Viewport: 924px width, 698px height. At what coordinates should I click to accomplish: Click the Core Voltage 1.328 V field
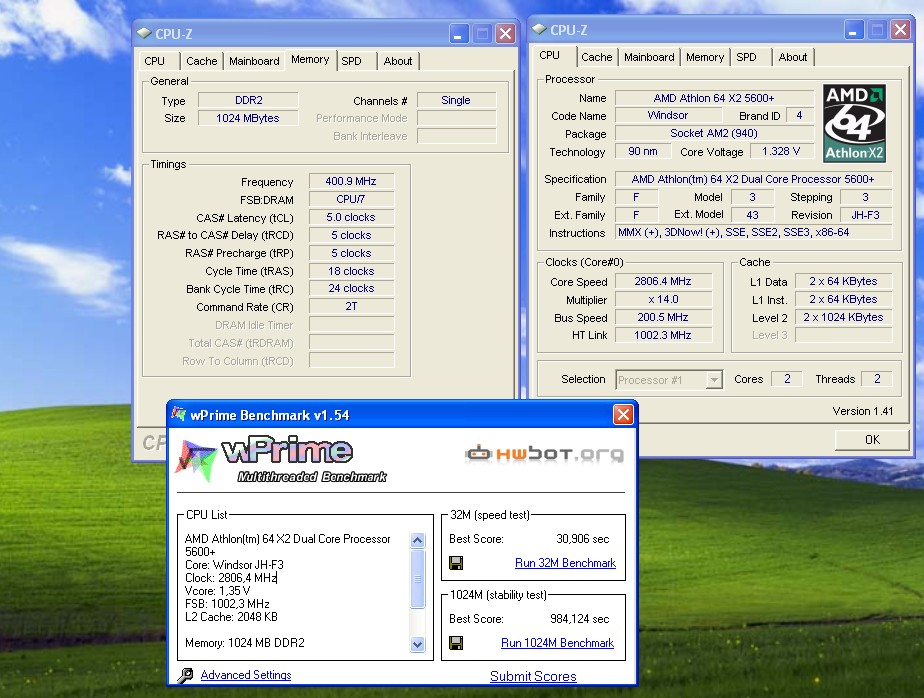[x=781, y=152]
